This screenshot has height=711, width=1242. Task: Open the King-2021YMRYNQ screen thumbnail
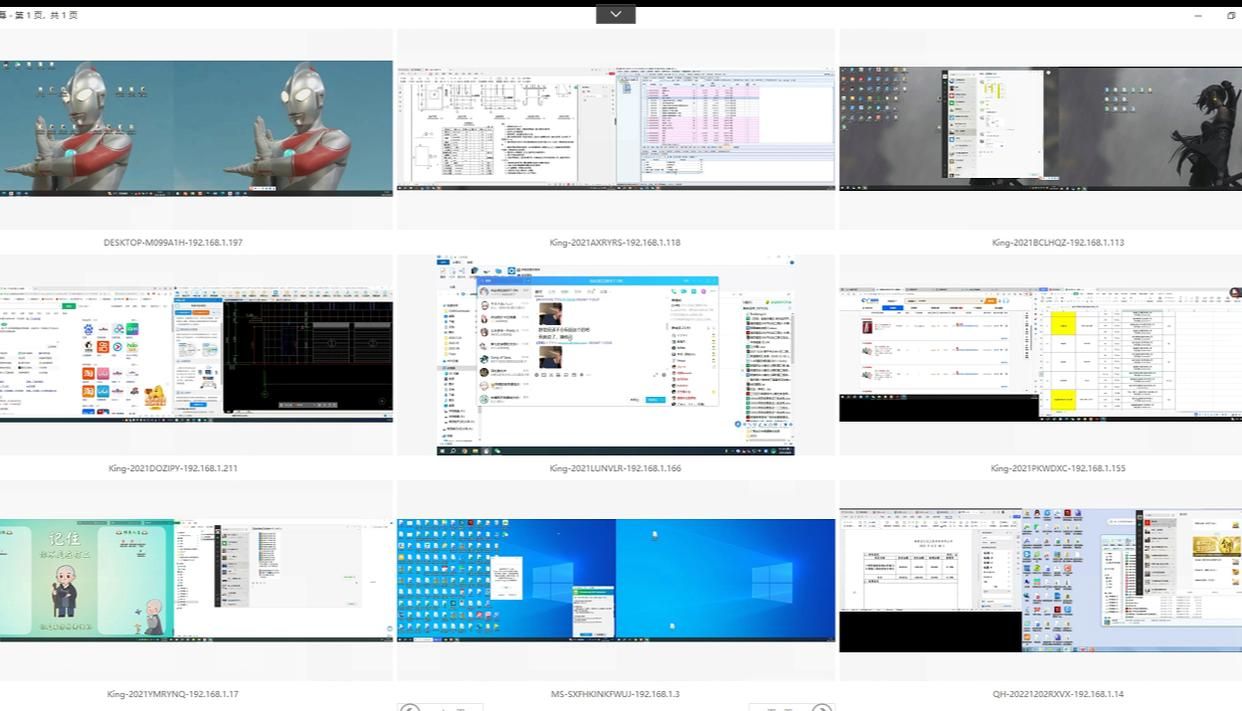pos(196,580)
